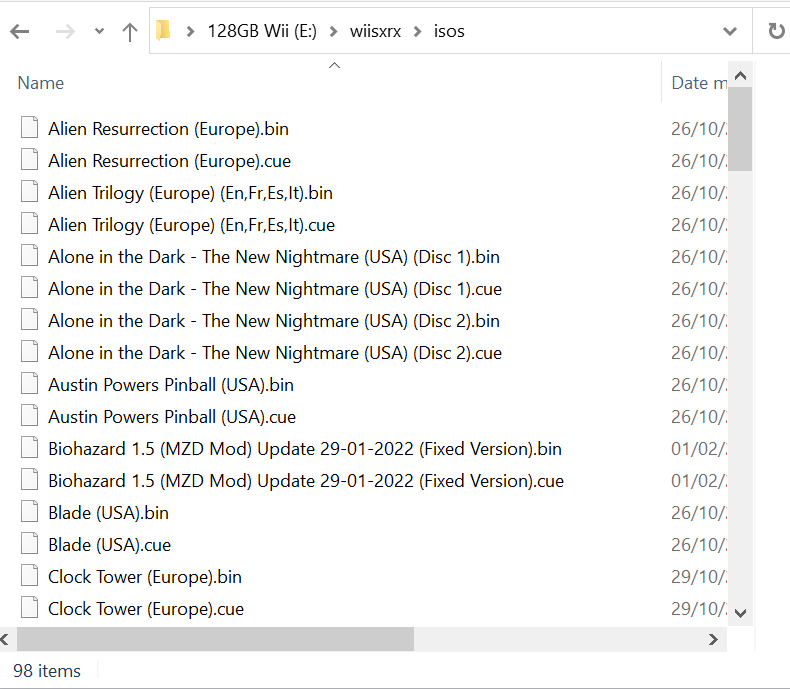
Task: Open the recent locations dropdown chevron
Action: (99, 31)
